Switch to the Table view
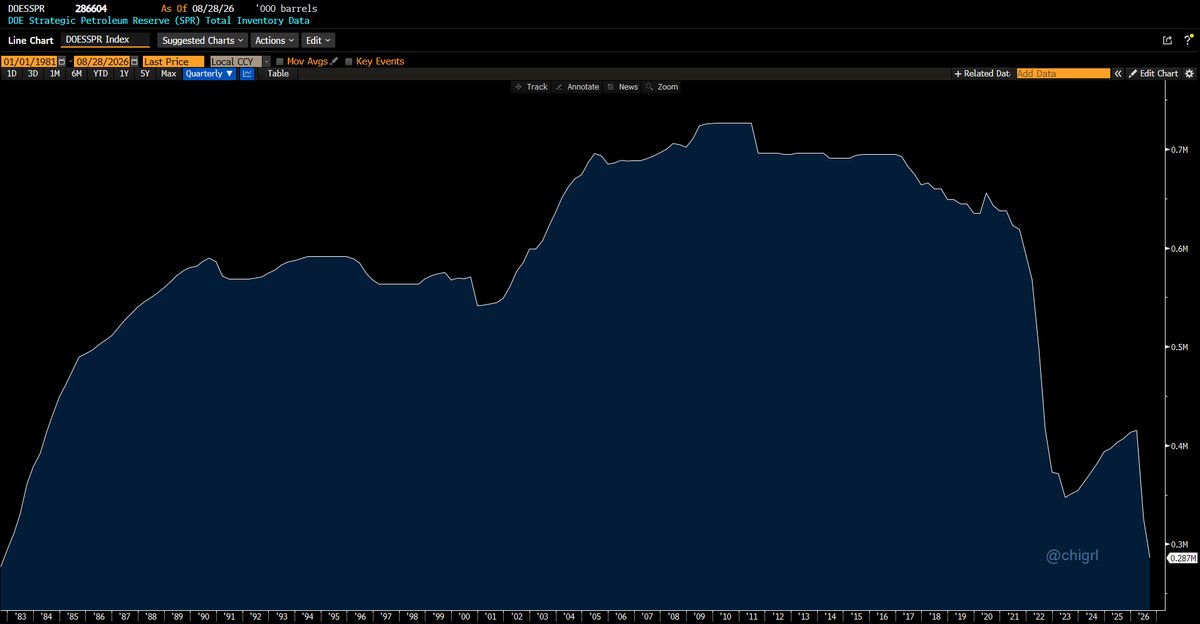1200x624 pixels. click(x=278, y=74)
